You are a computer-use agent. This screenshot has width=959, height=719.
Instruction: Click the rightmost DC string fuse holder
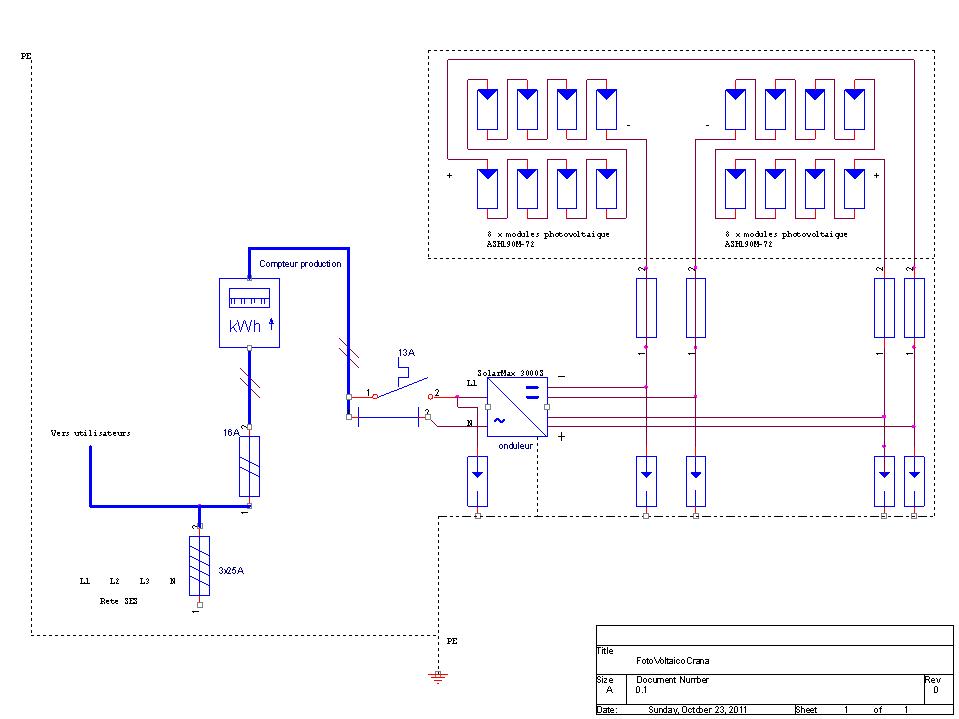pyautogui.click(x=914, y=308)
